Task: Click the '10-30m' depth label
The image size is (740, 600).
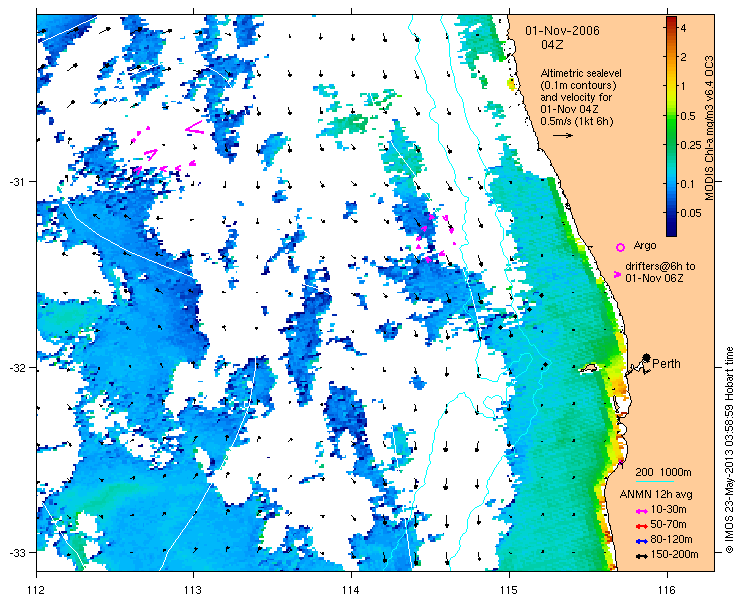Action: [x=668, y=509]
